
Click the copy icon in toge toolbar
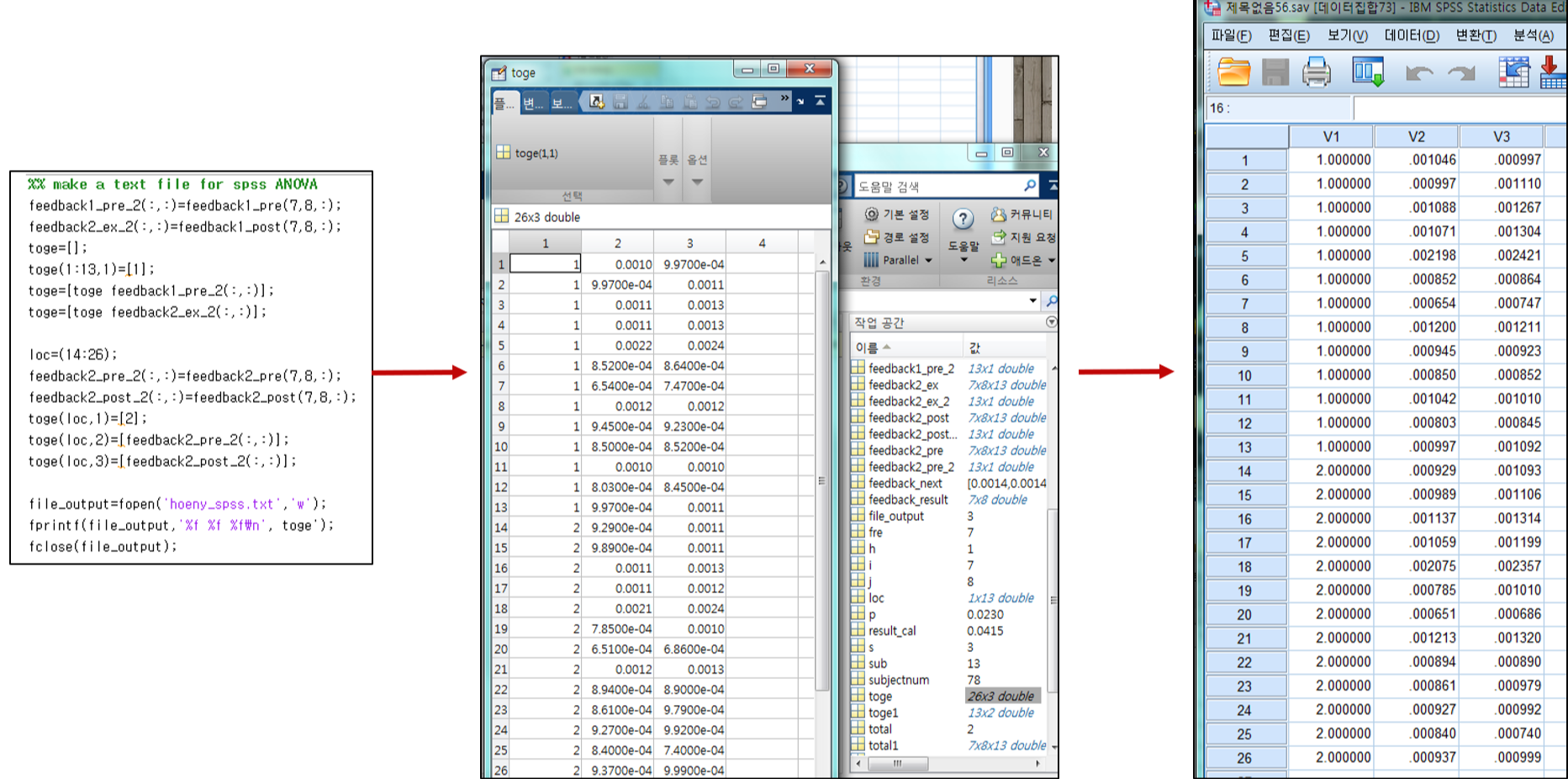[x=667, y=102]
